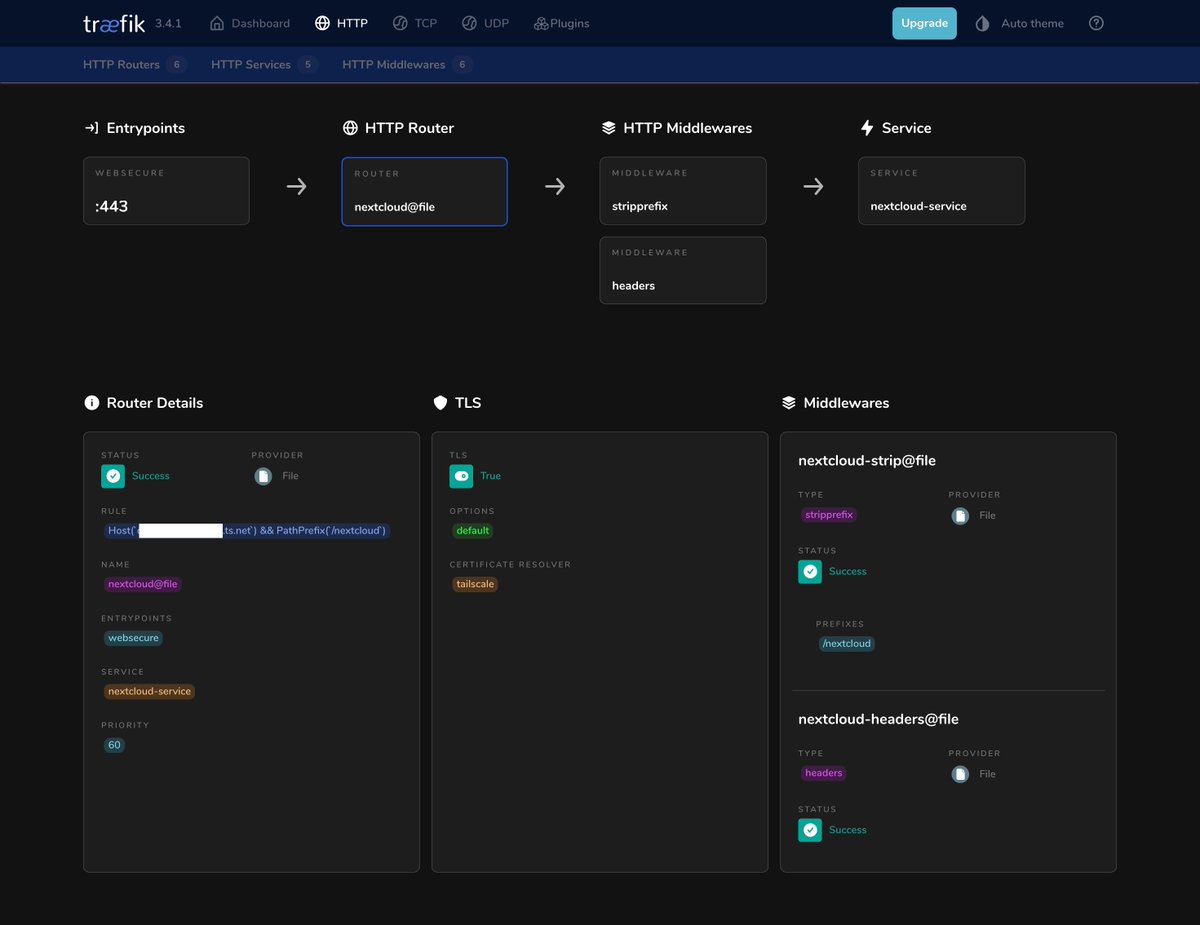Click the Entrypoints heading icon
Screen dimensions: 1200x925
[91, 128]
